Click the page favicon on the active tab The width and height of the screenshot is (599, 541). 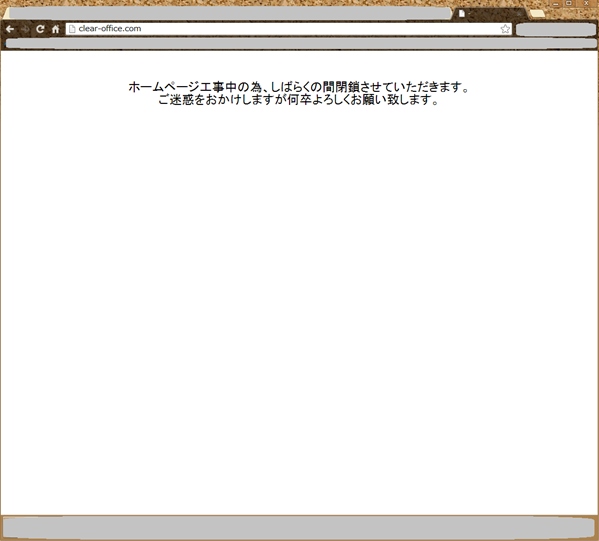point(462,14)
